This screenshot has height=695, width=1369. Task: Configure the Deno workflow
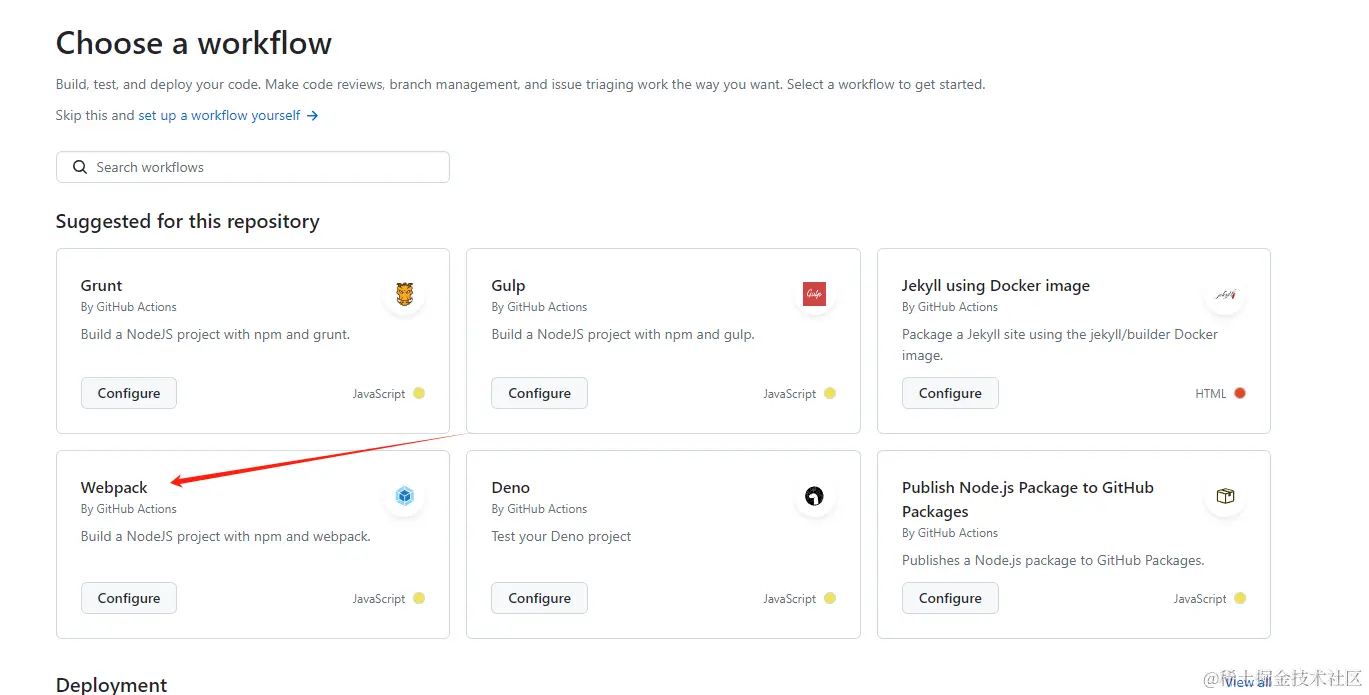(539, 598)
